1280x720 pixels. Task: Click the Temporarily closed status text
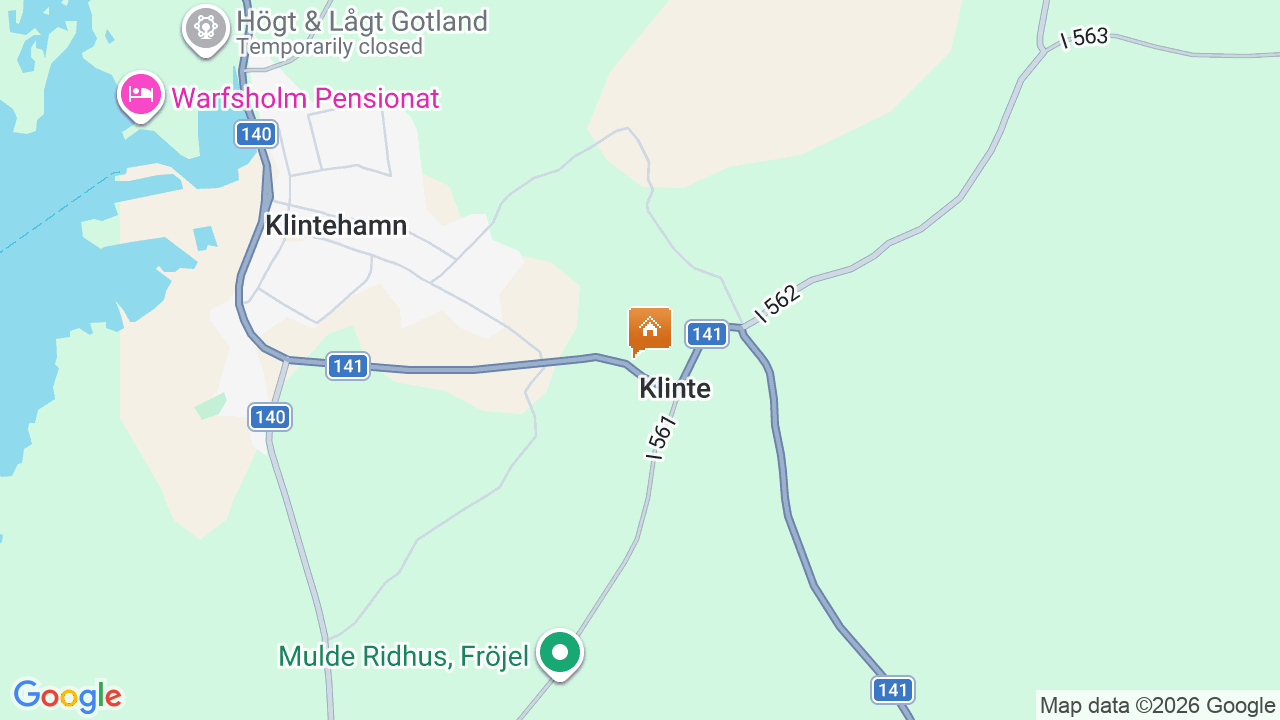click(330, 46)
